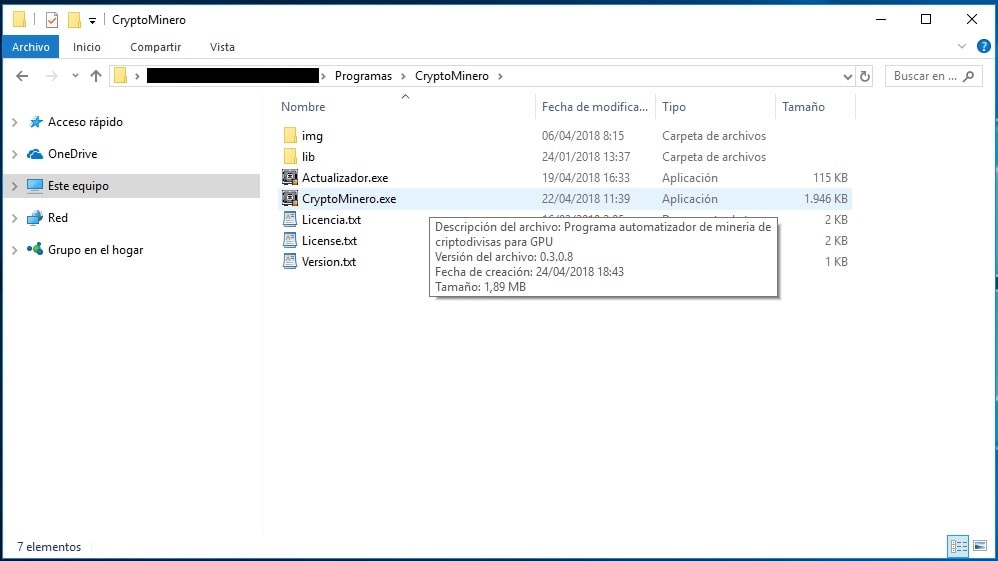998x561 pixels.
Task: Select OneDrive in the navigation pane
Action: [x=73, y=154]
